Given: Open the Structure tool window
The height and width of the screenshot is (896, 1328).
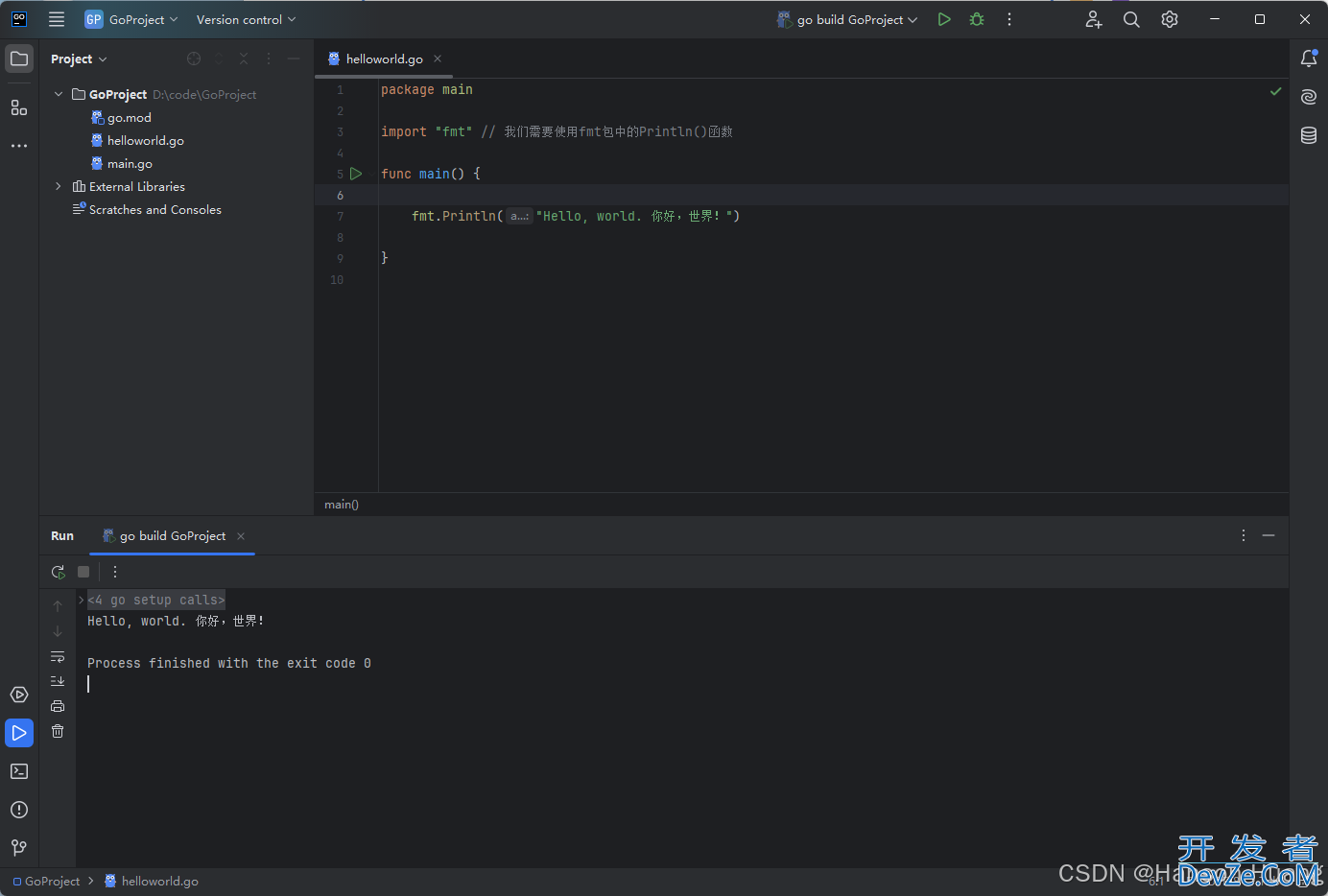Looking at the screenshot, I should (x=19, y=107).
